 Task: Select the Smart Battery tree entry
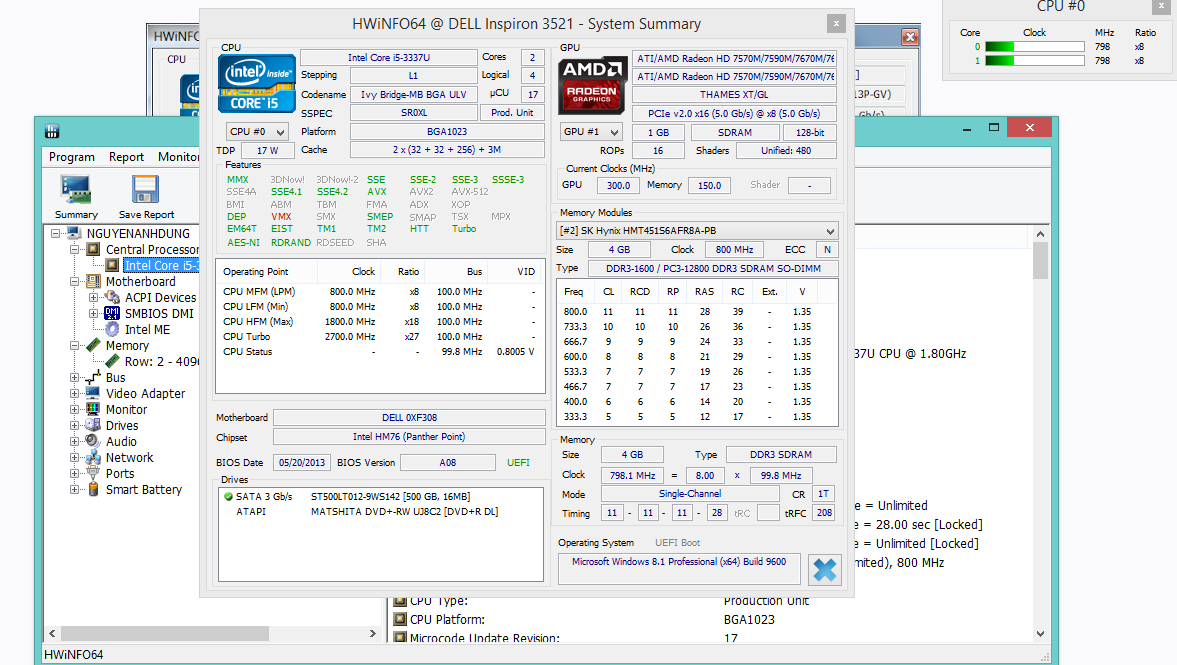144,489
